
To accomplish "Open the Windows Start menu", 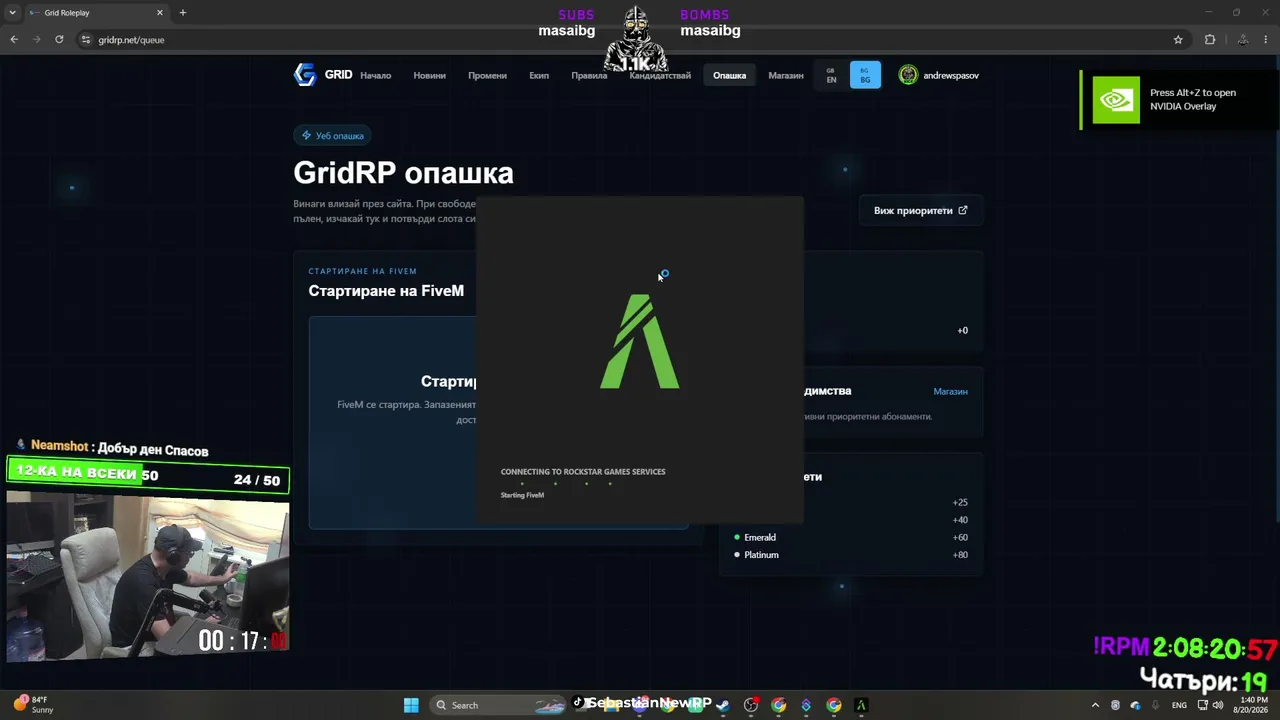I will pos(411,705).
